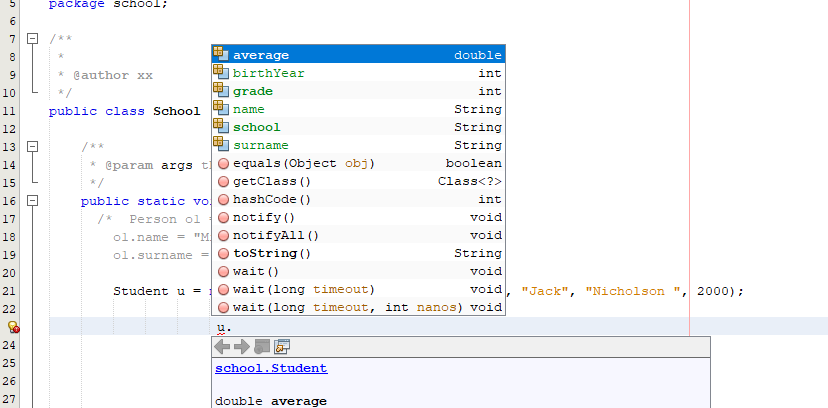Click the red method icon beside getClass
The height and width of the screenshot is (408, 828).
pos(223,182)
